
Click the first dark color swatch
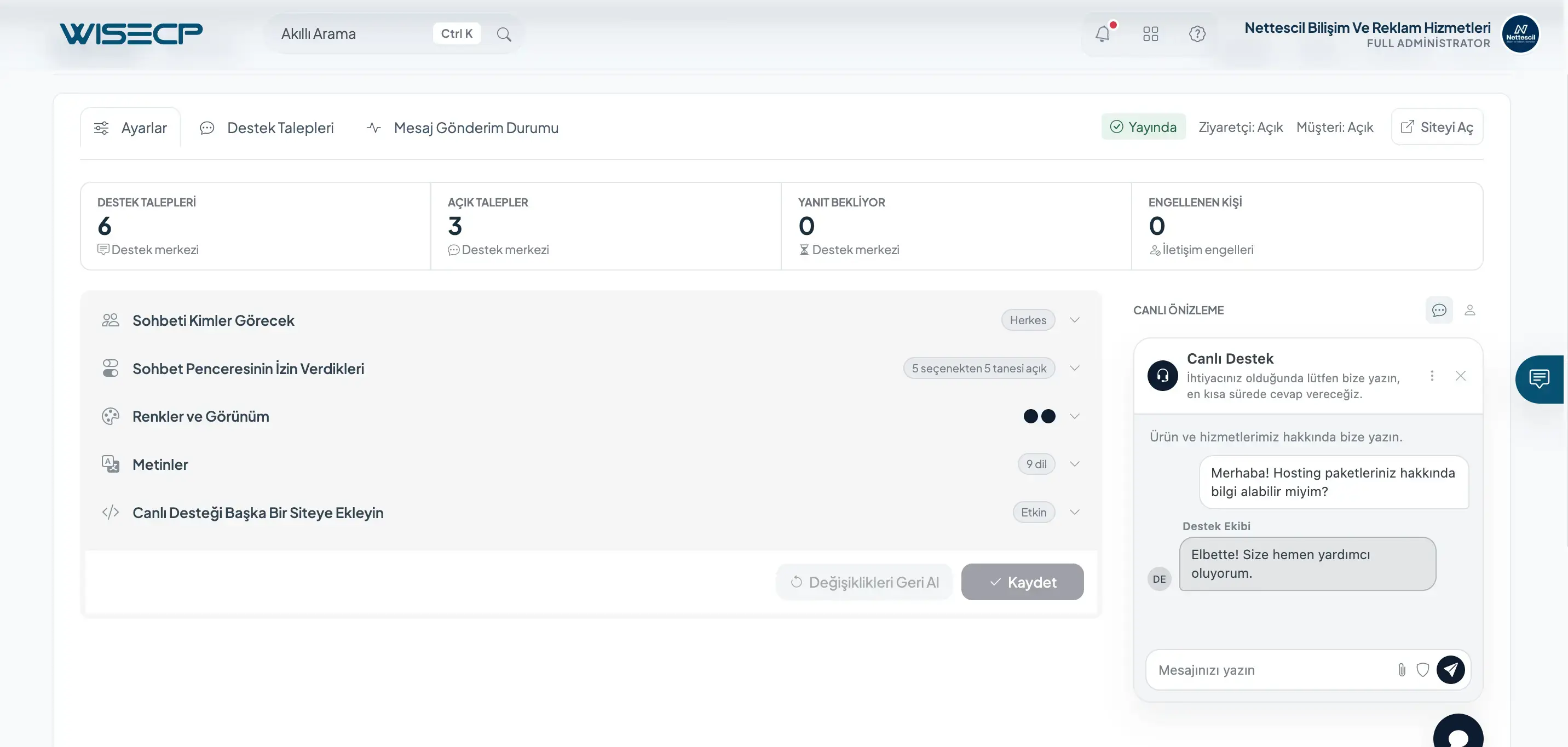point(1030,416)
